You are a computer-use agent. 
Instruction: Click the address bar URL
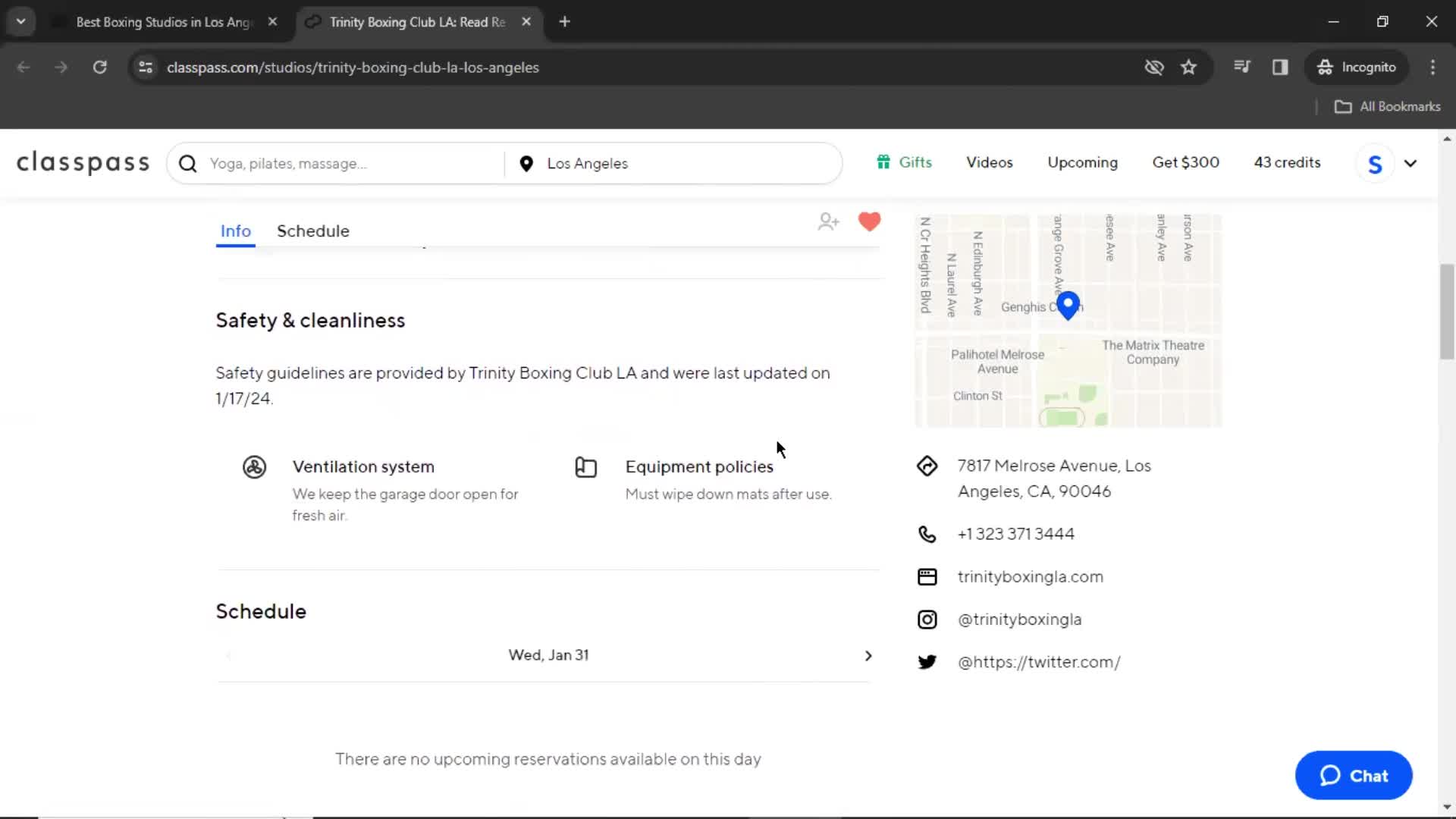[353, 67]
